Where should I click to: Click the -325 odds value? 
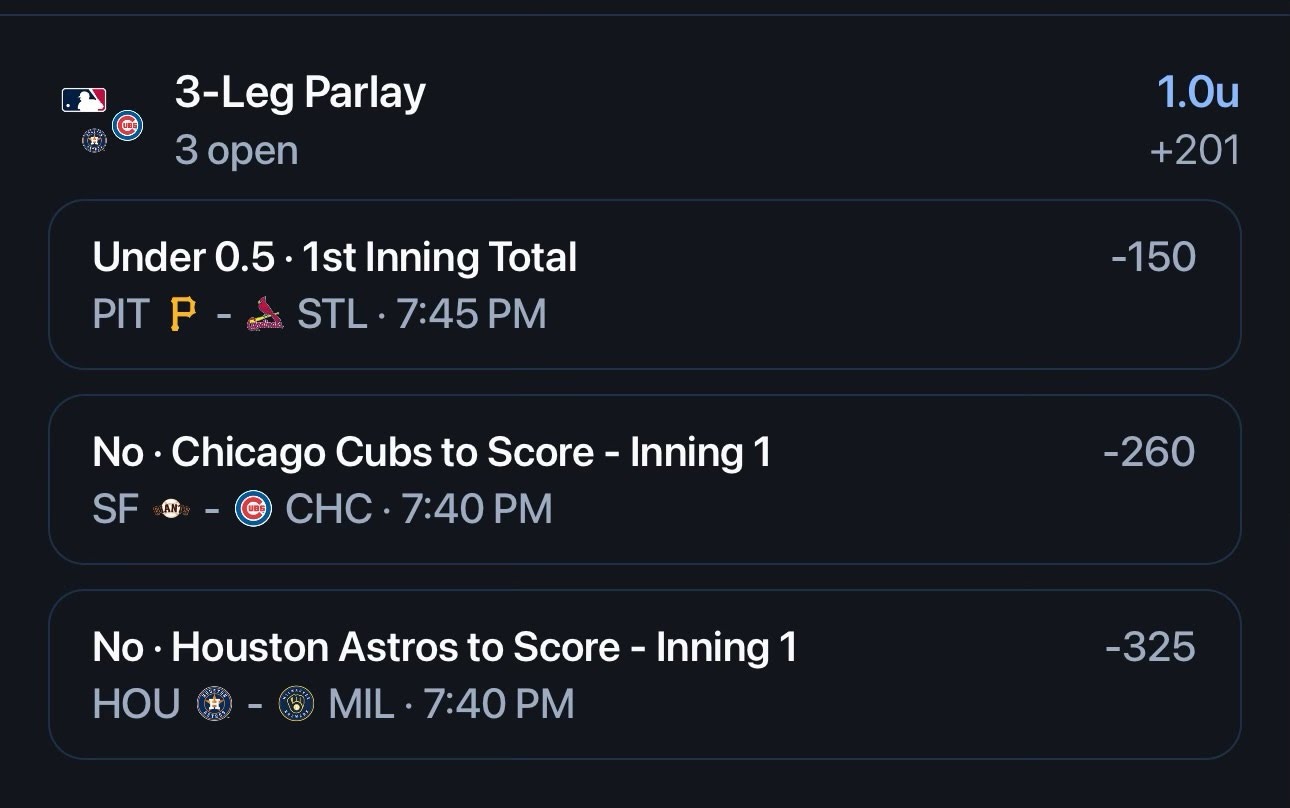tap(1150, 648)
